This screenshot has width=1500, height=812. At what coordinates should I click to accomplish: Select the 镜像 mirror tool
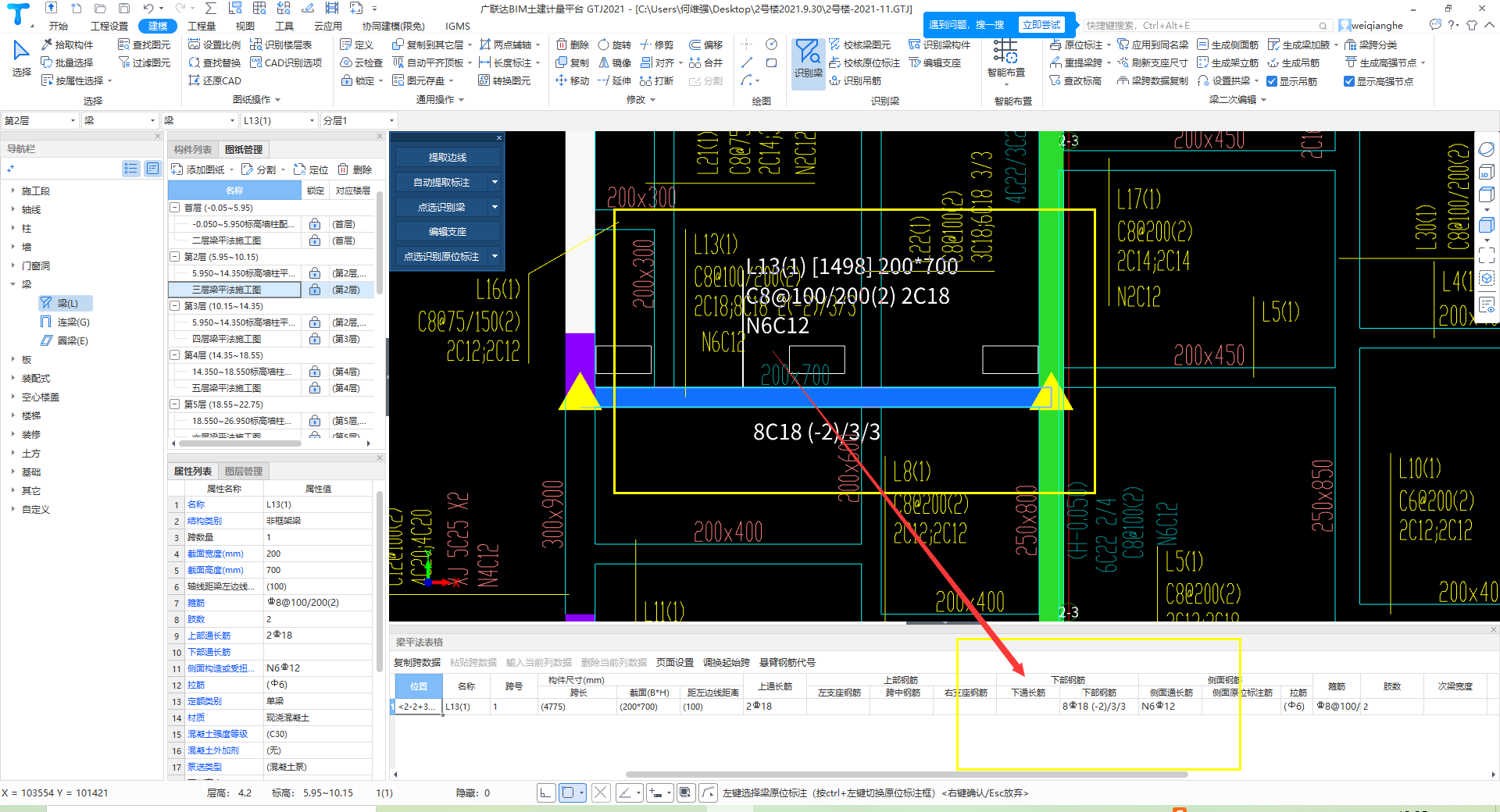[615, 62]
